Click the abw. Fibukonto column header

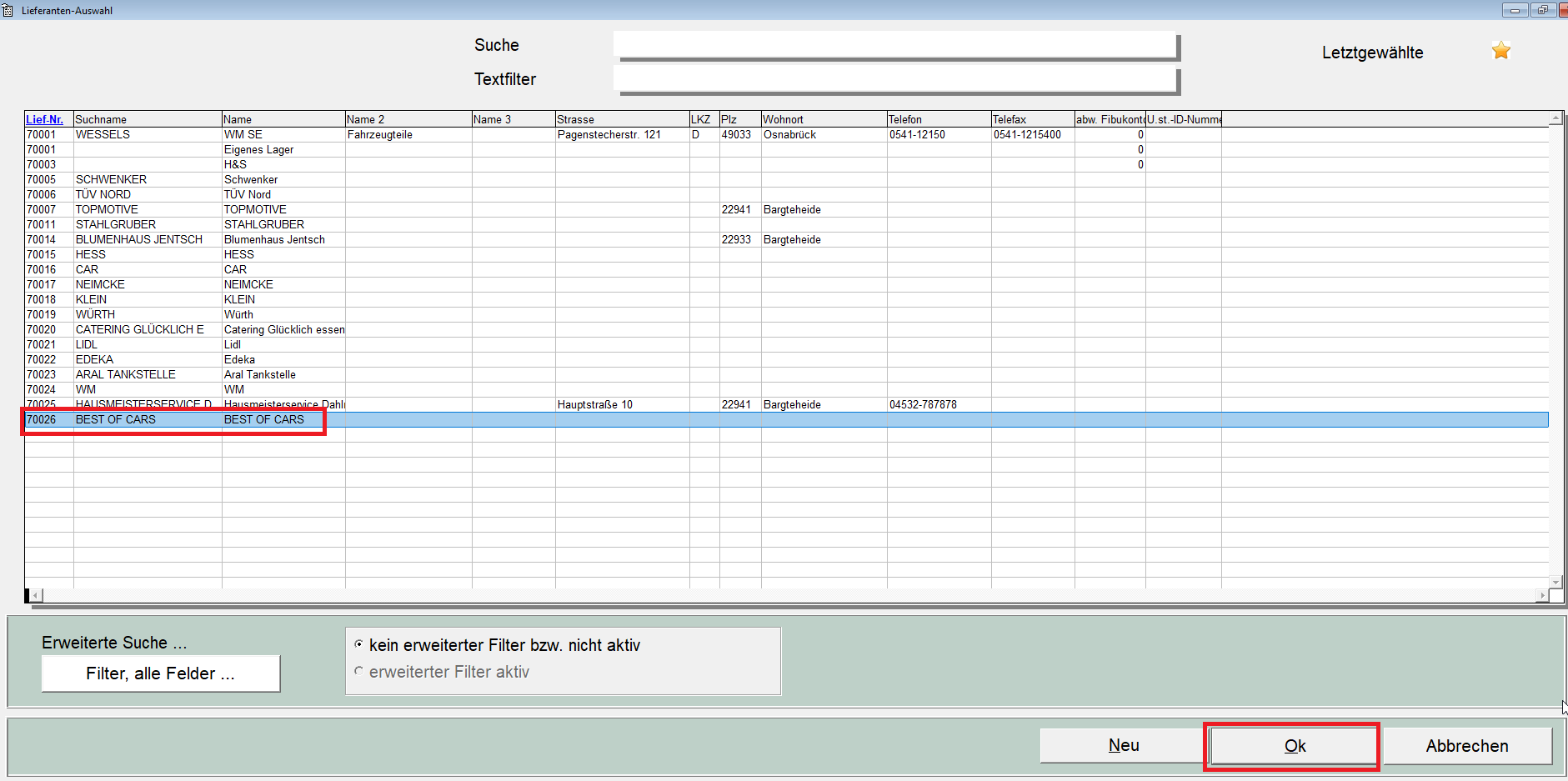coord(1110,119)
